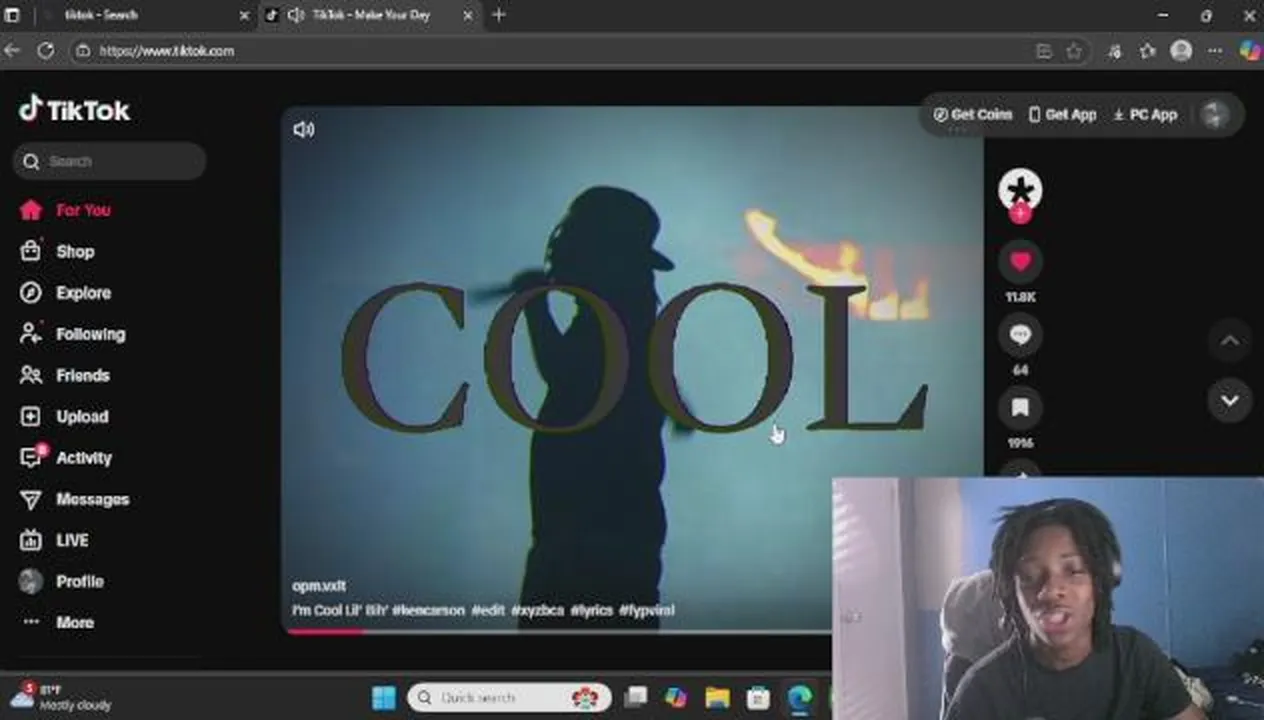Open the creator's avatar
The width and height of the screenshot is (1264, 720).
pos(1020,188)
